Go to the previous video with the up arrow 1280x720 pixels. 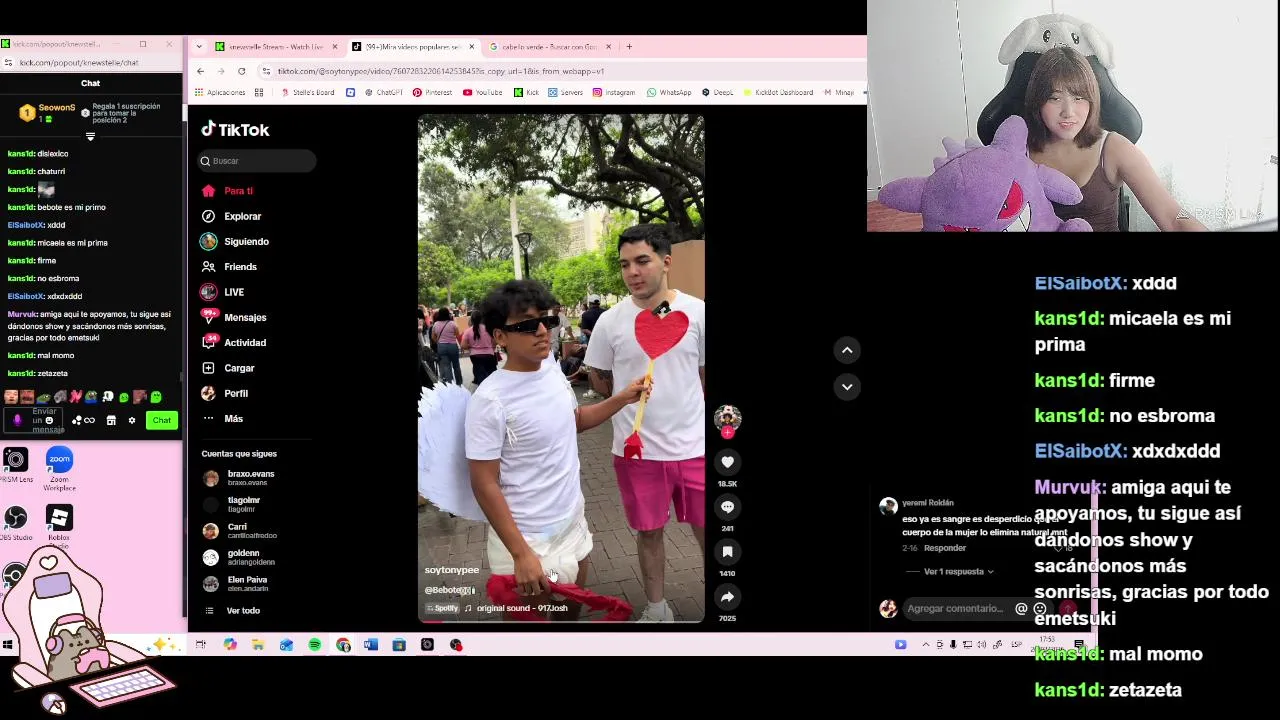click(x=847, y=350)
